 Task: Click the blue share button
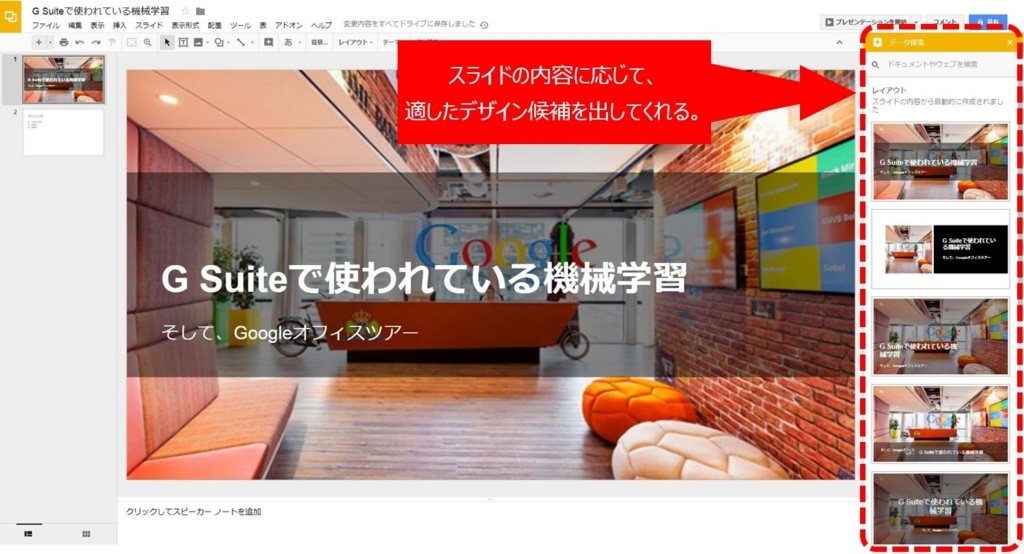pyautogui.click(x=988, y=22)
